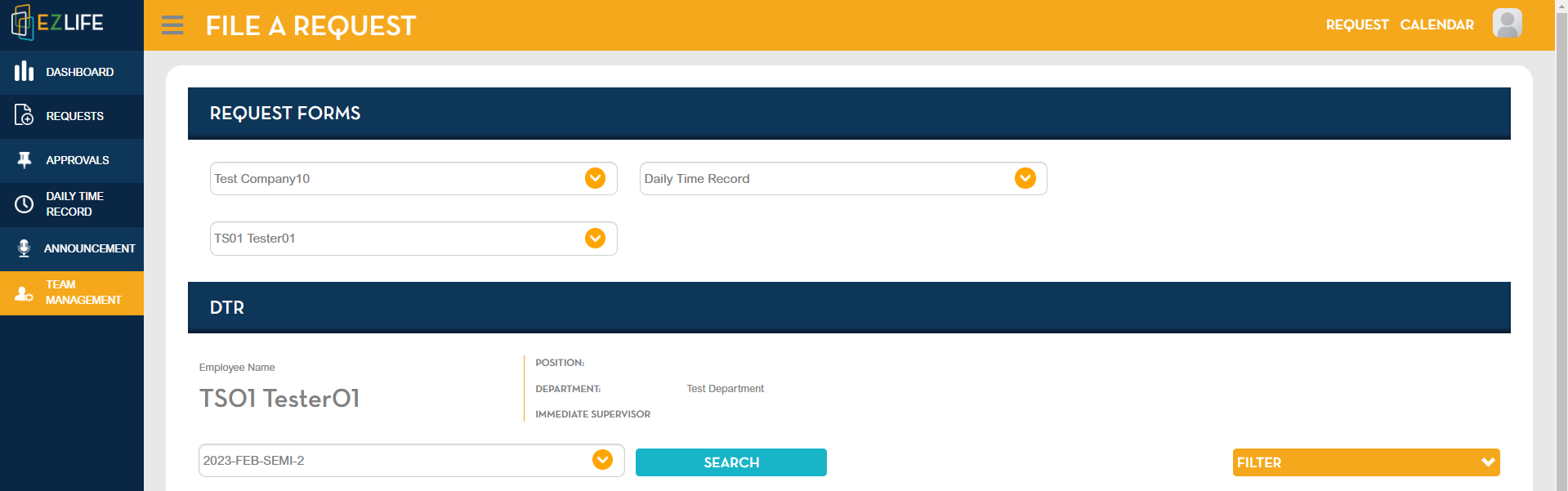Click the REQUEST FORMS section header
The image size is (1568, 491).
(849, 114)
